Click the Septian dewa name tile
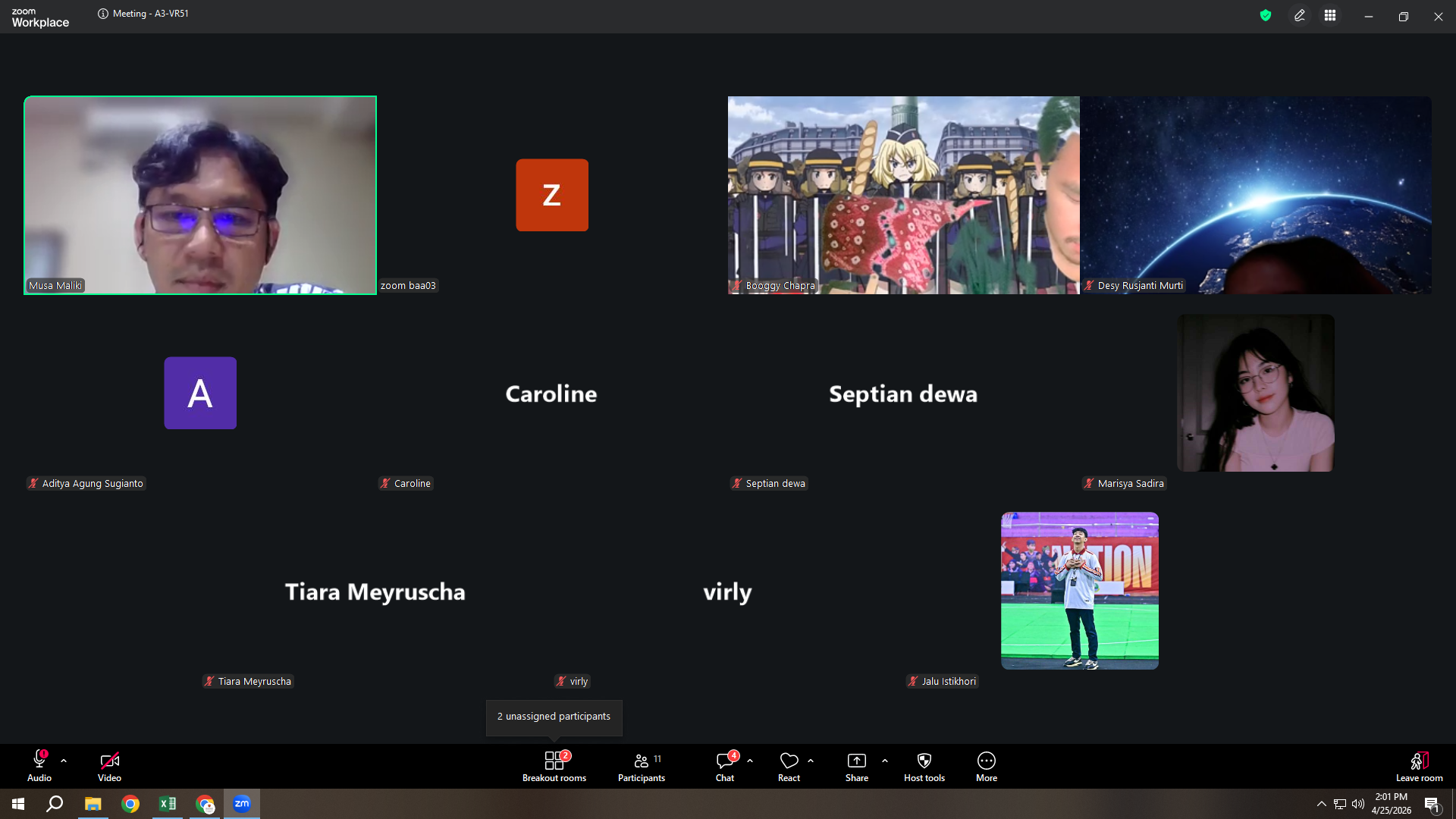The width and height of the screenshot is (1456, 819). click(903, 394)
